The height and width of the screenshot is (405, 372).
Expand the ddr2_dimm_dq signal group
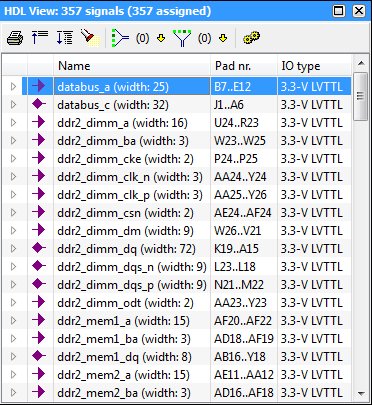click(13, 249)
